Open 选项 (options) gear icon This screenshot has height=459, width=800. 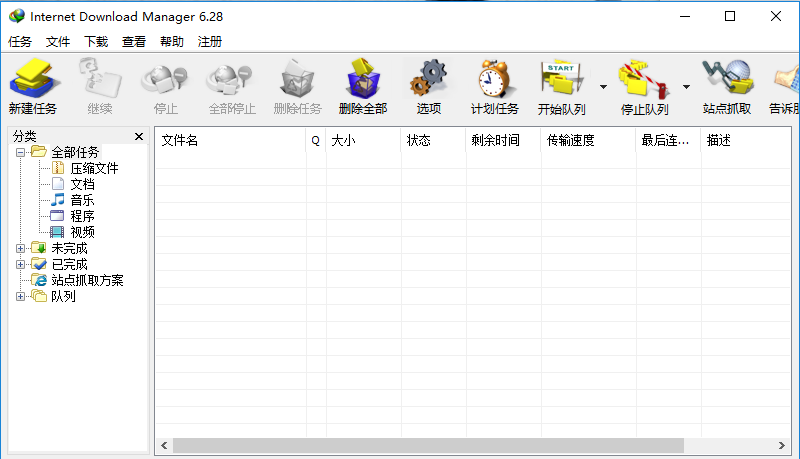coord(429,86)
